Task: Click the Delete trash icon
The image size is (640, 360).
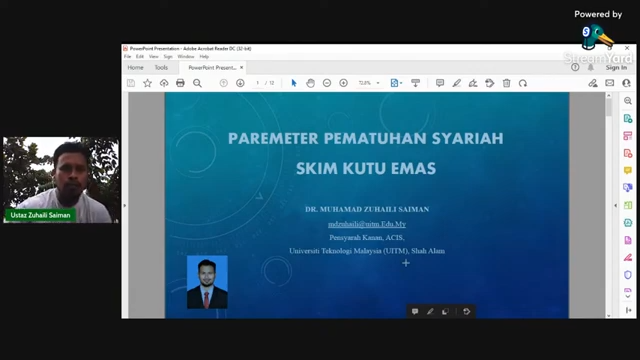Action: click(x=507, y=83)
